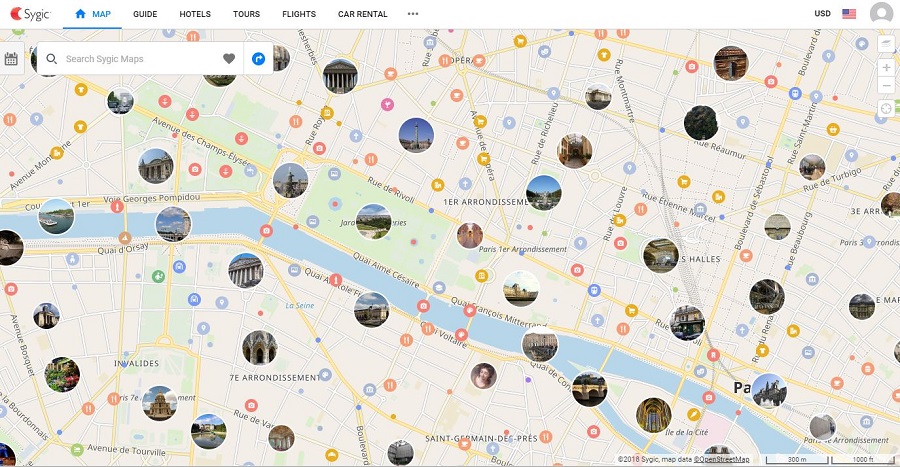Open the Pont Neuf bridge photo marker

pos(589,388)
